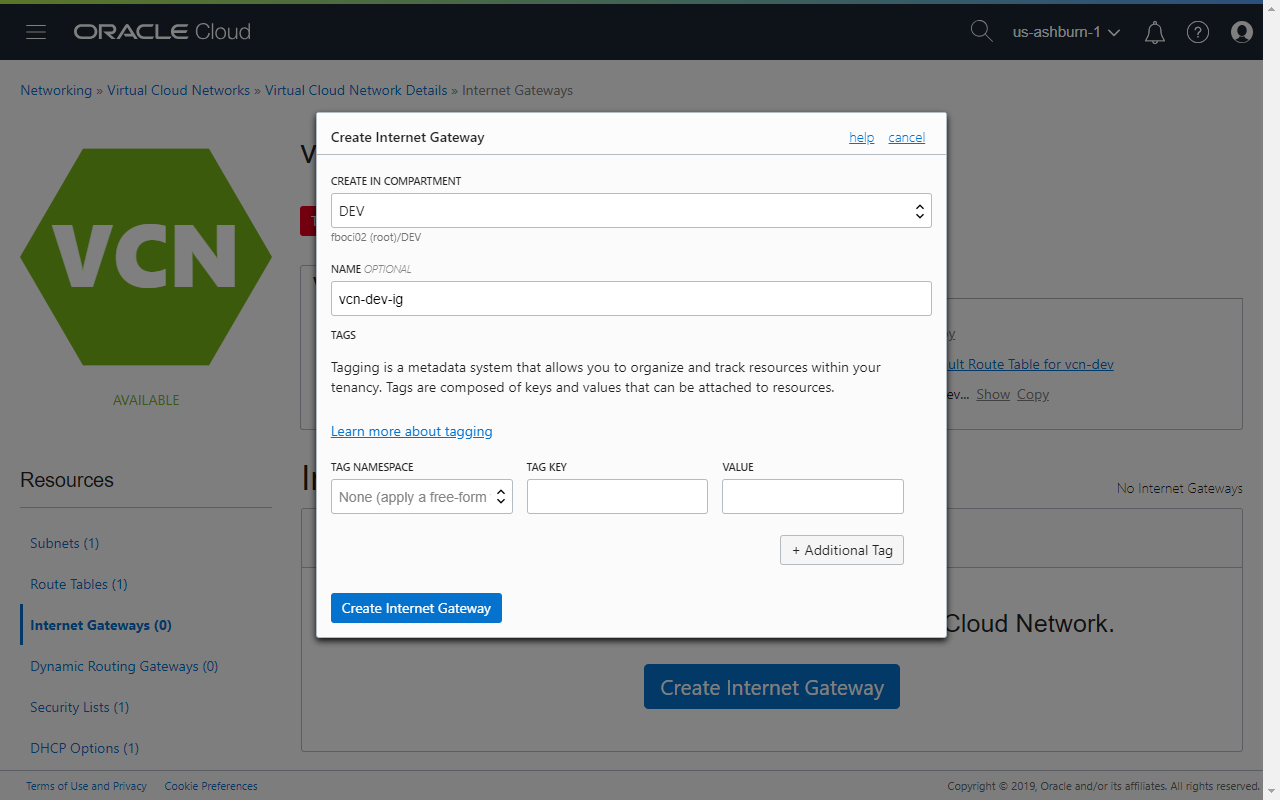
Task: Select Security Lists under Resources
Action: coord(79,707)
